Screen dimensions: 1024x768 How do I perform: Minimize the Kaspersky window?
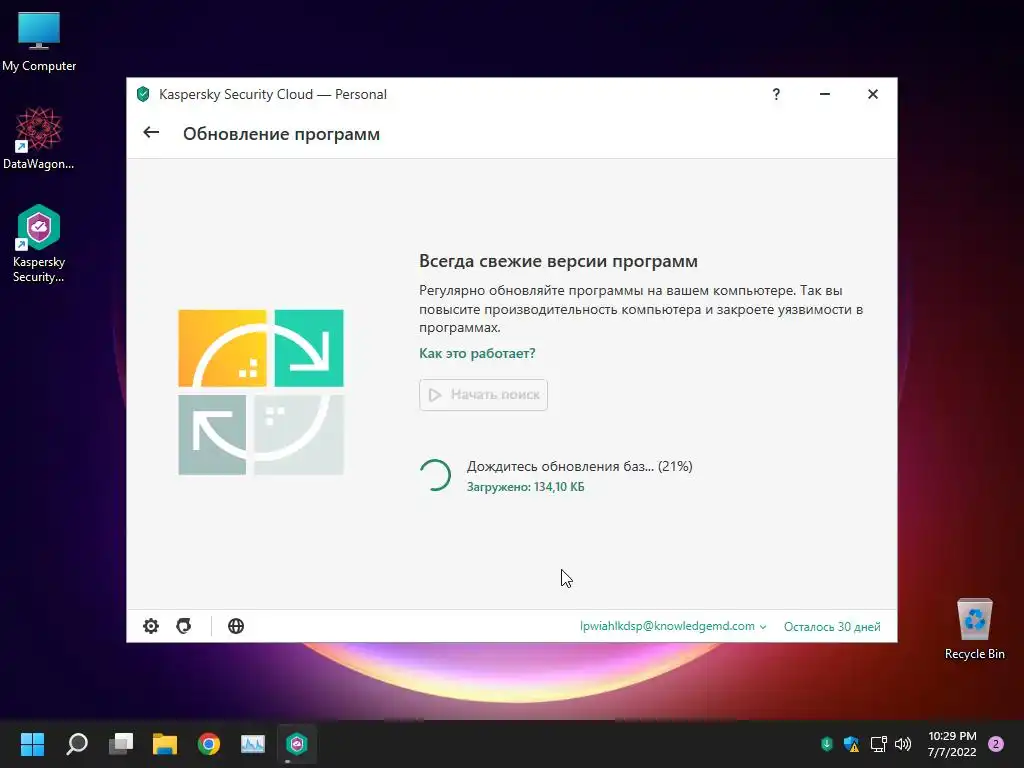coord(825,94)
